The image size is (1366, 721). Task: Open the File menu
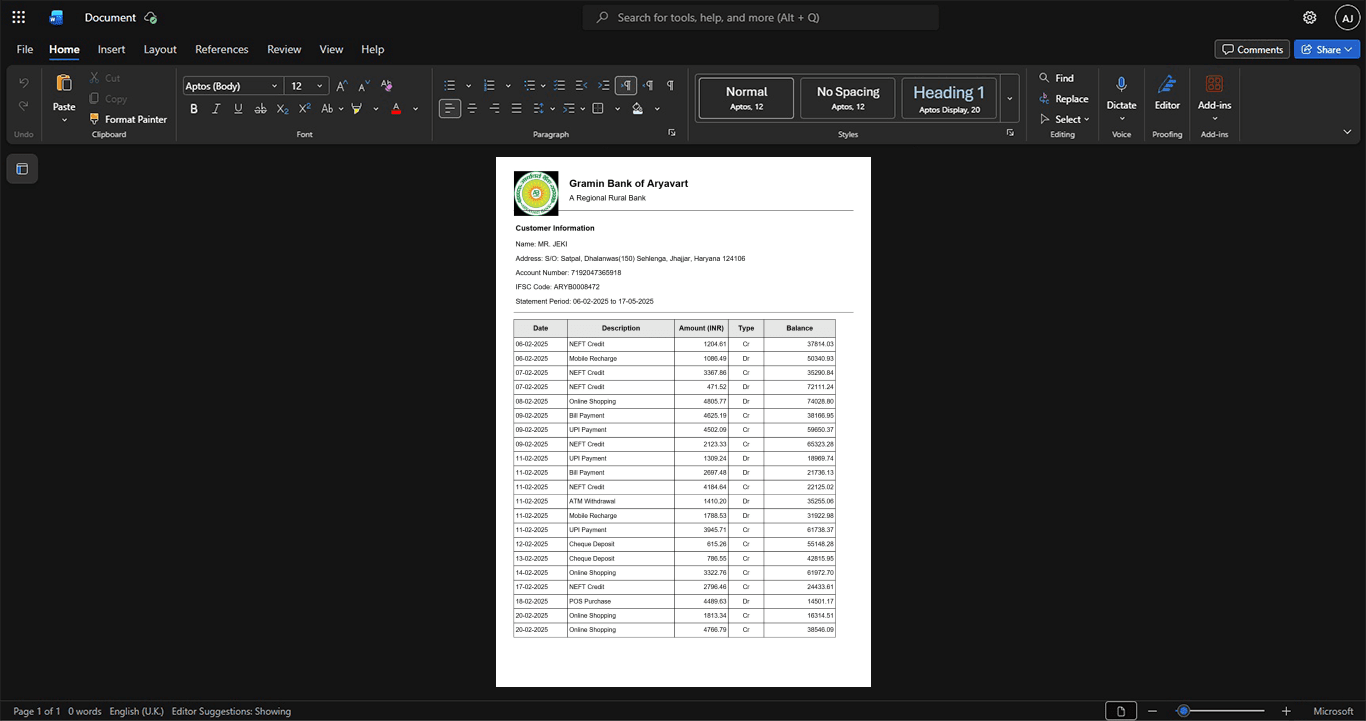[x=25, y=49]
